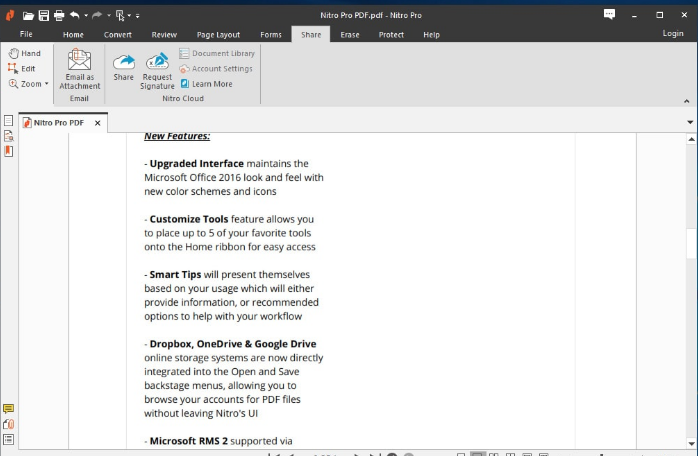Click the 'Smart Tips' bold text
Screen dimensions: 698x456
click(175, 275)
